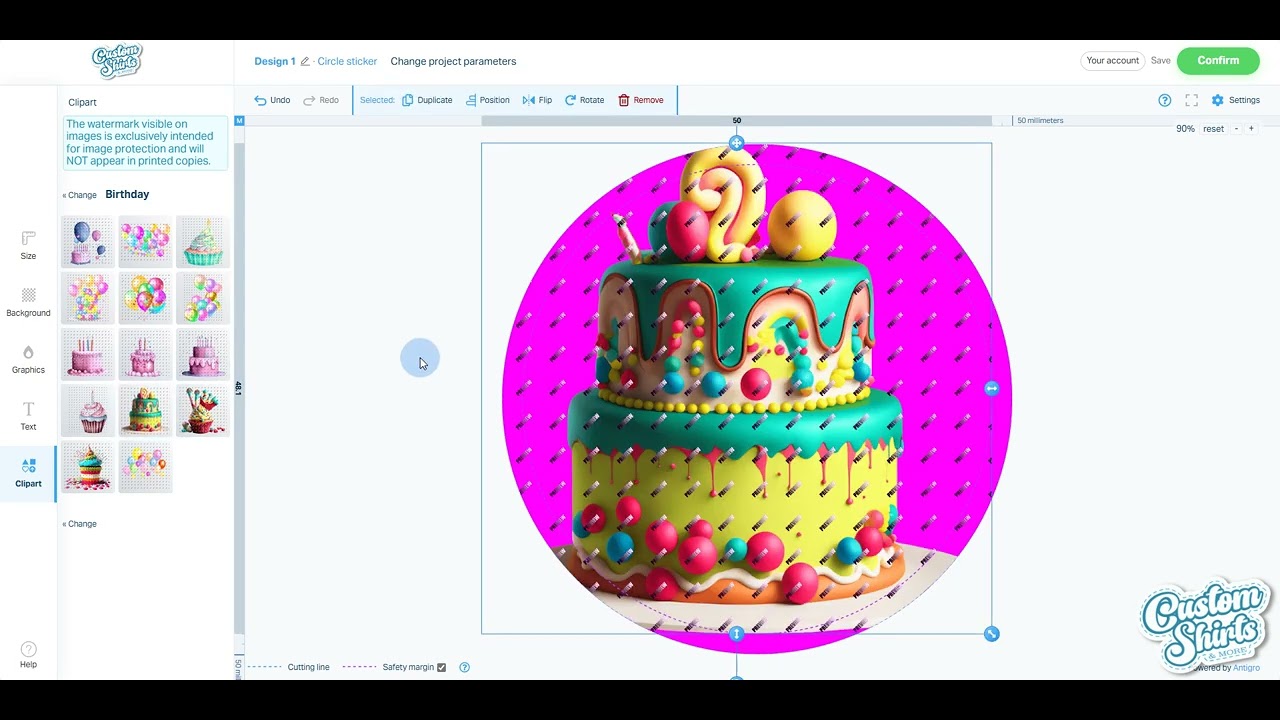The height and width of the screenshot is (720, 1280).
Task: Click the pencil icon beside Design 1
Action: pos(305,62)
